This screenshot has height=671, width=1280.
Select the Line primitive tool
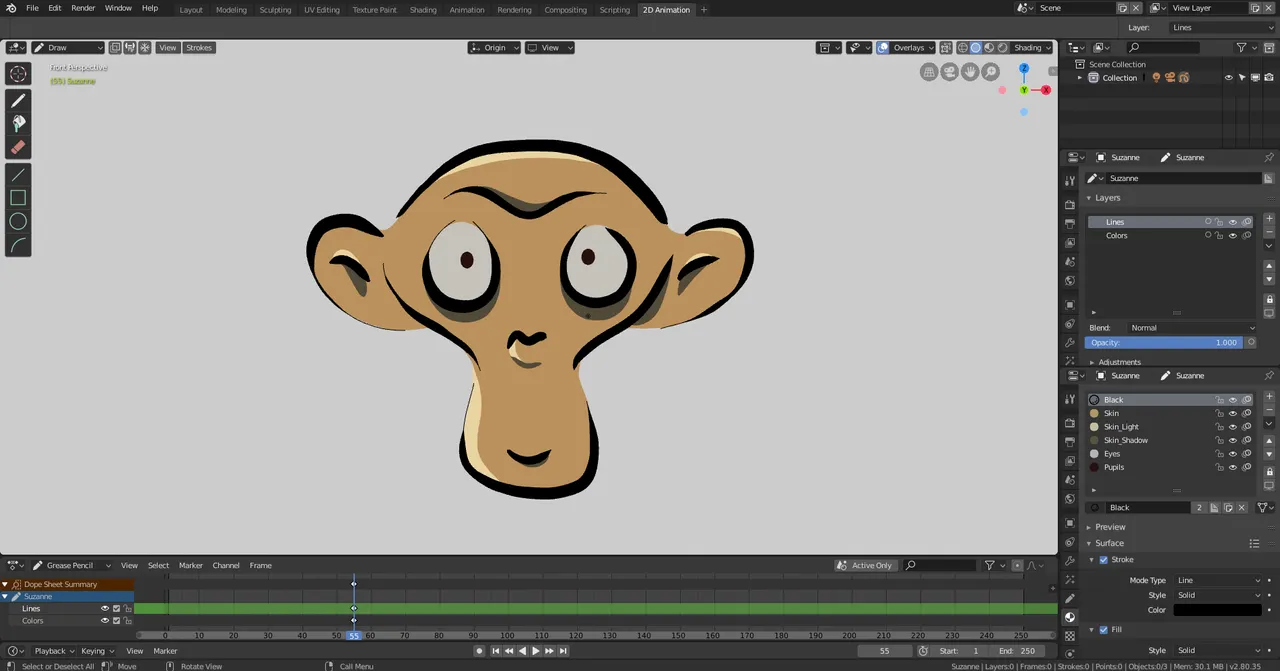pyautogui.click(x=18, y=175)
